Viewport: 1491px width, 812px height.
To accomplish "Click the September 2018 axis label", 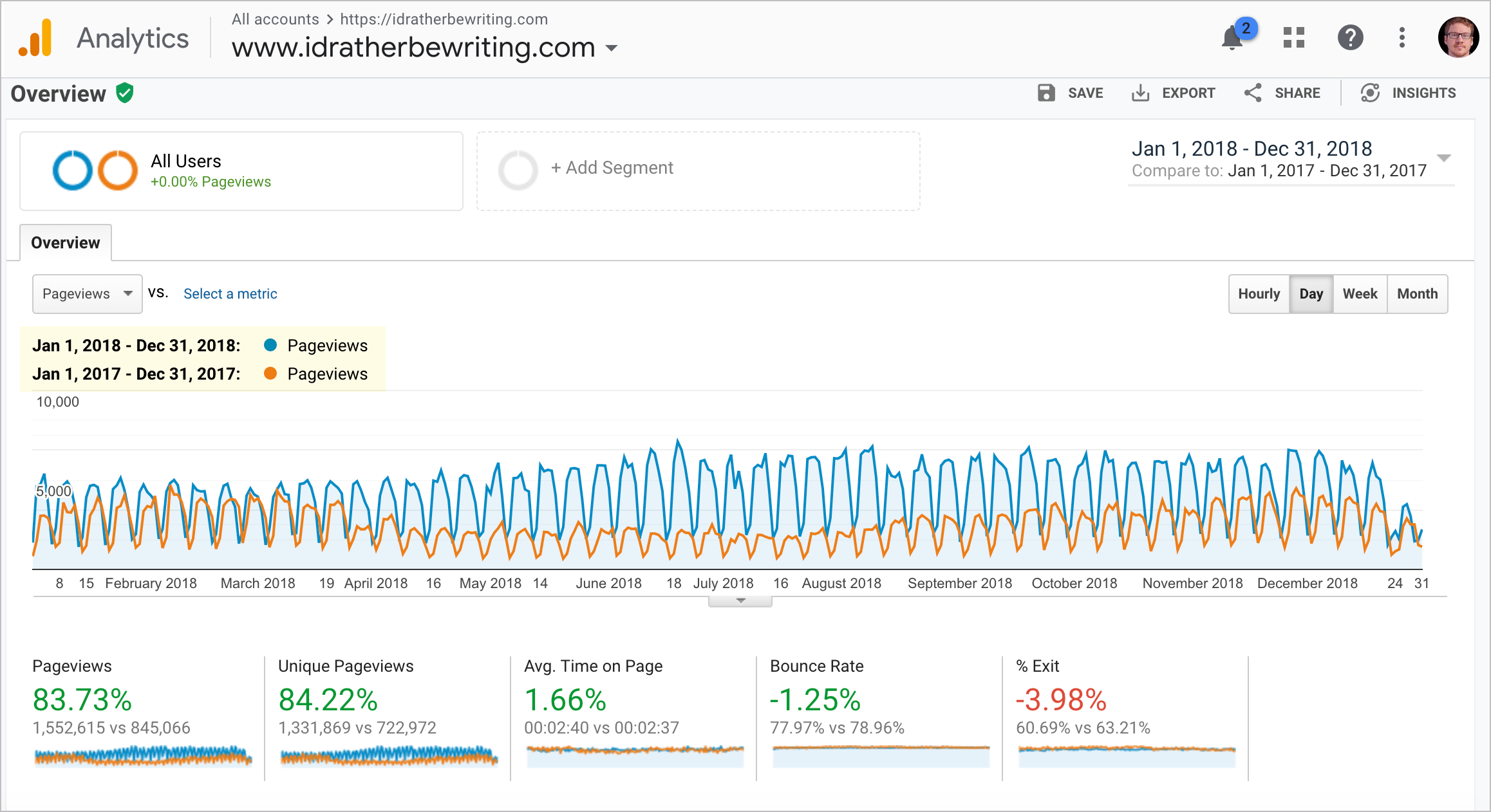I will click(x=959, y=583).
